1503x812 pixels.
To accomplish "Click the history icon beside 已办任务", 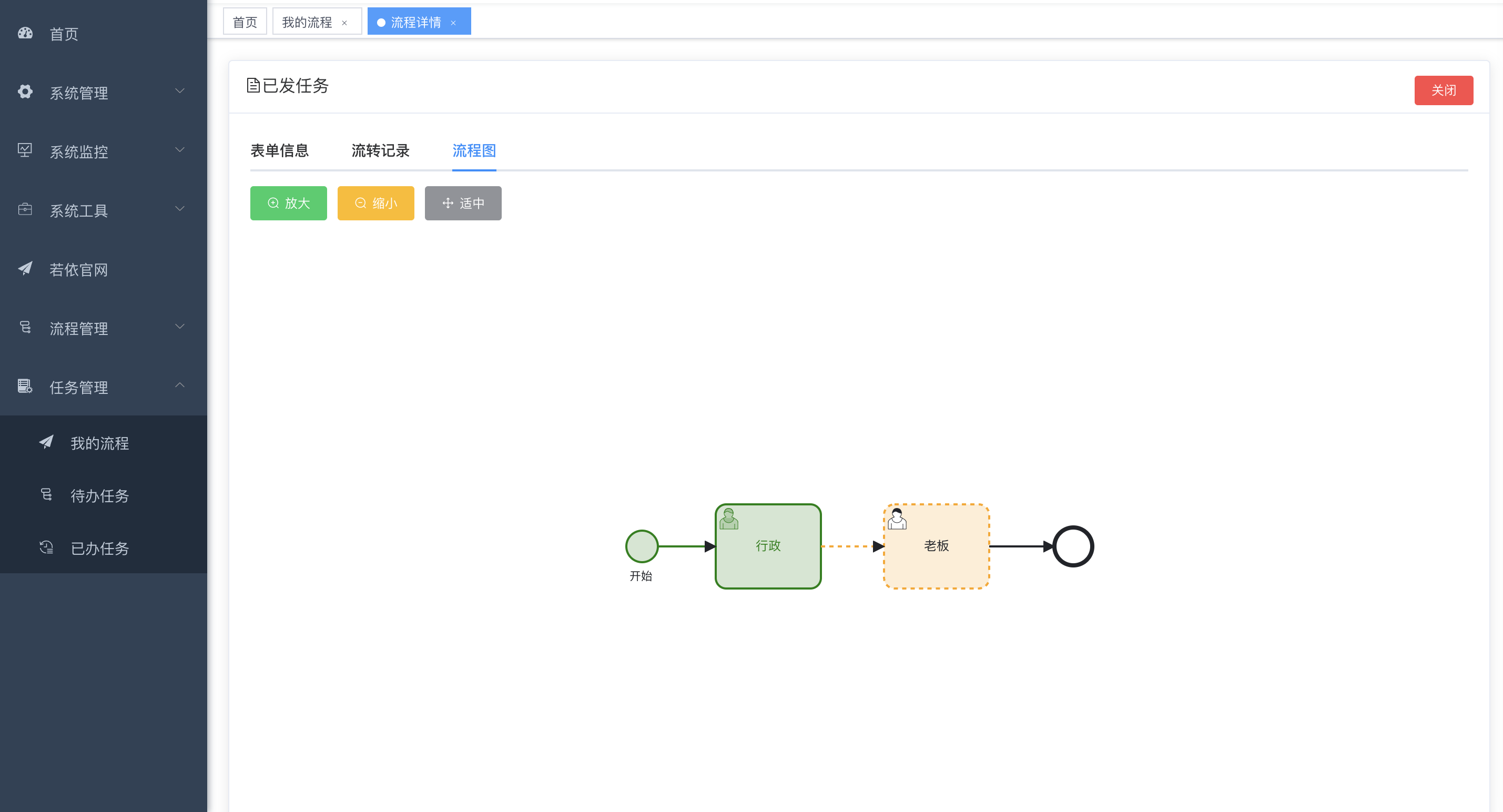I will tap(47, 547).
